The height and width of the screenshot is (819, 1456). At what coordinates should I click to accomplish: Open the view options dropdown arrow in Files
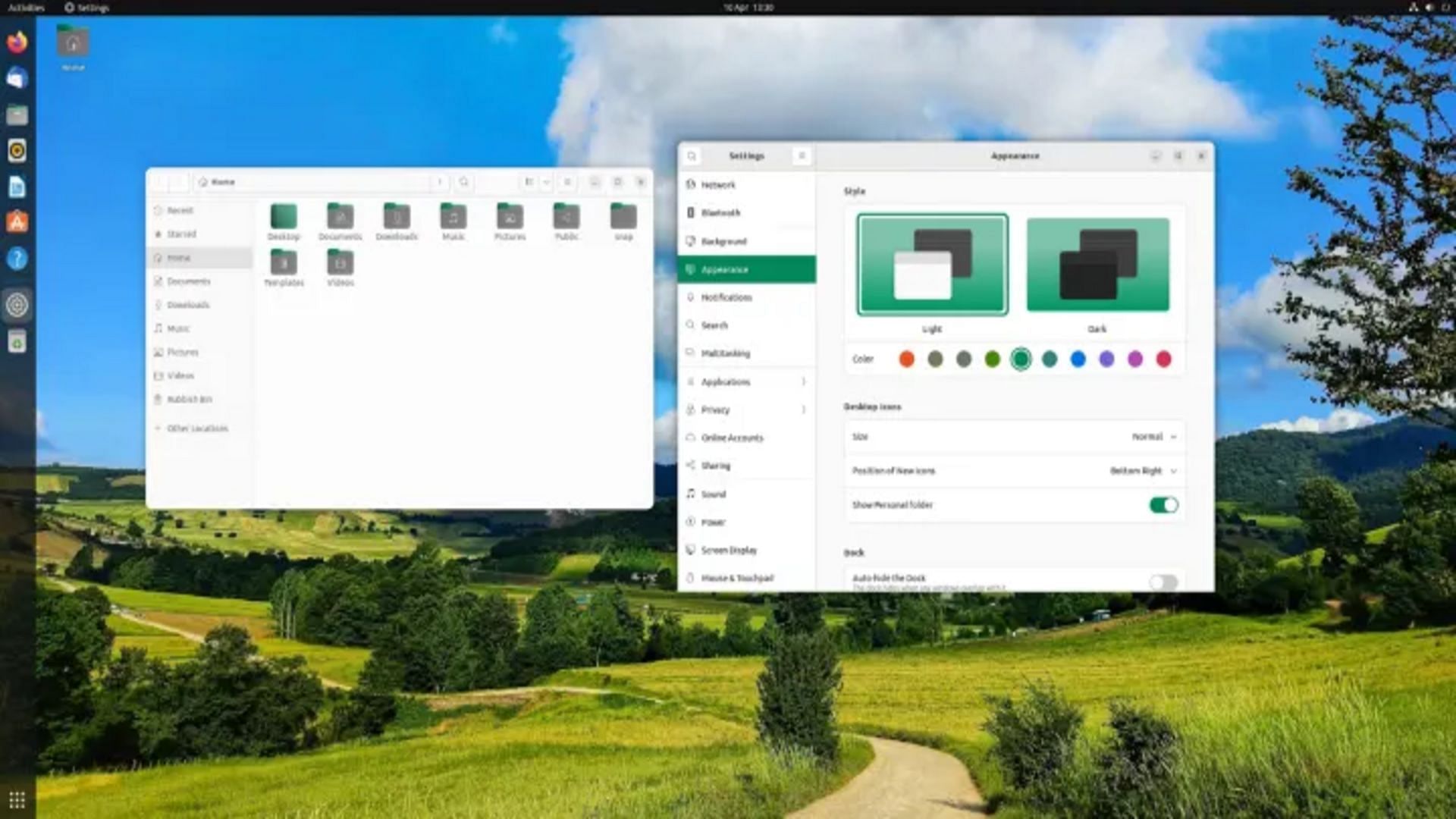[546, 182]
